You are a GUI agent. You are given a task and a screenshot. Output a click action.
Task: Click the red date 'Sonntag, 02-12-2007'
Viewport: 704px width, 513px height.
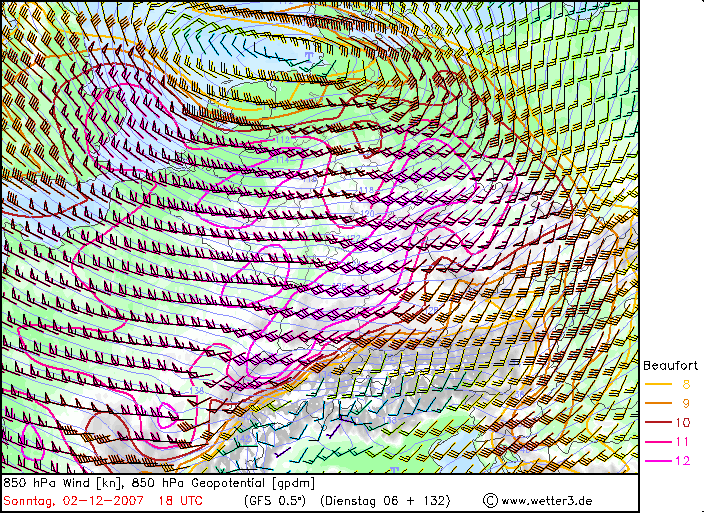74,500
